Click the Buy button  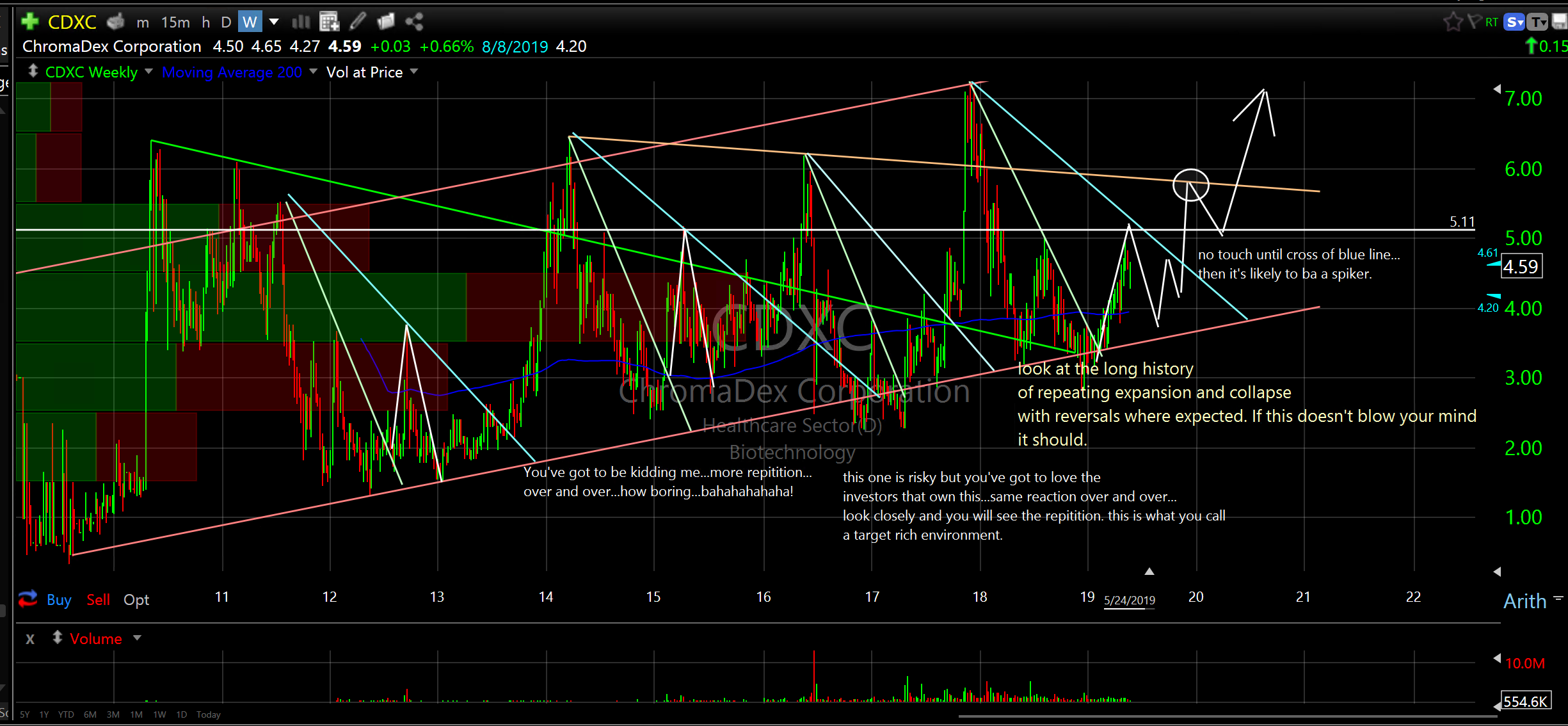[x=59, y=600]
